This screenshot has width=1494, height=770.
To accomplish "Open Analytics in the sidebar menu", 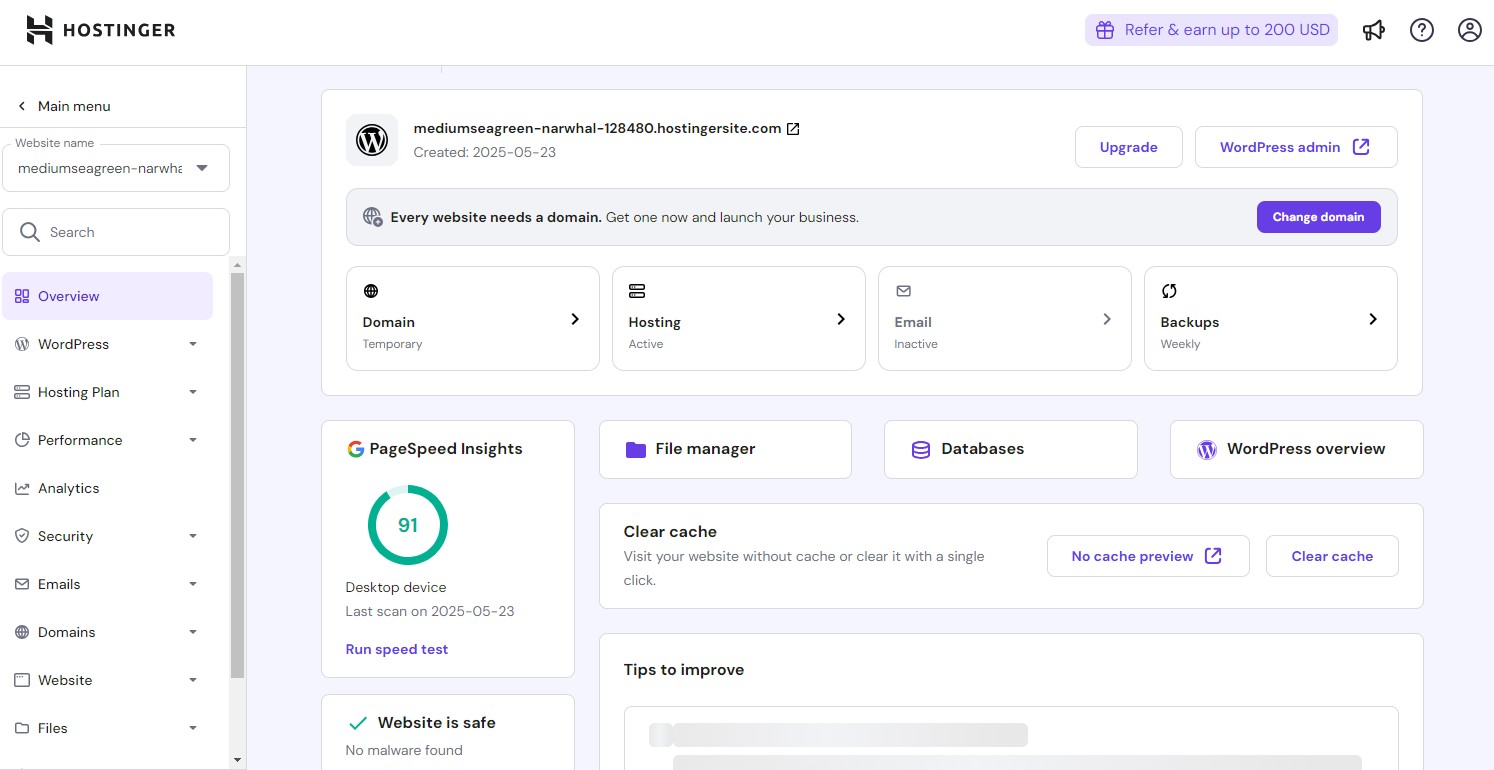I will (x=107, y=488).
